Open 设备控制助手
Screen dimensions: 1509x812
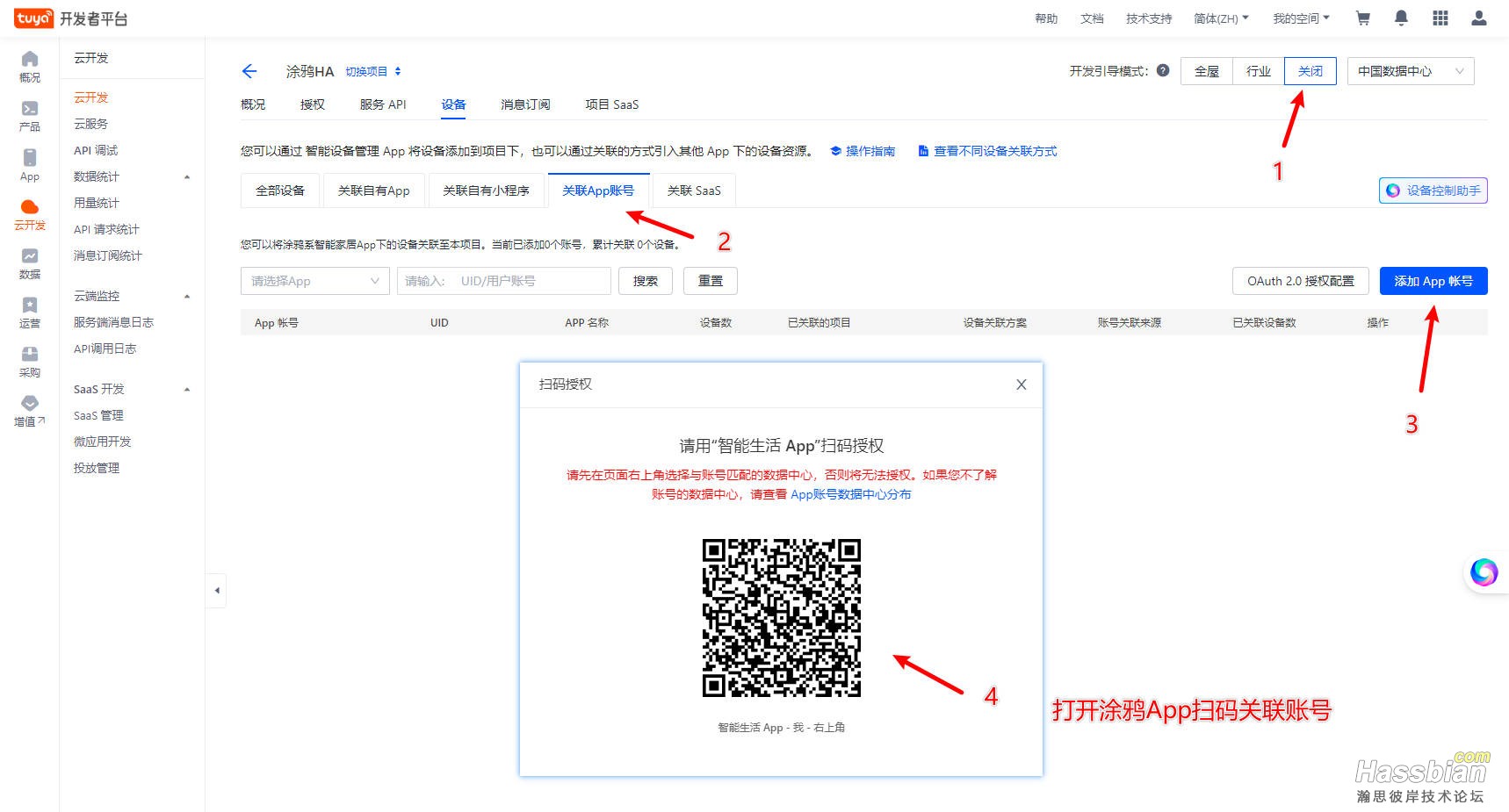[x=1433, y=190]
